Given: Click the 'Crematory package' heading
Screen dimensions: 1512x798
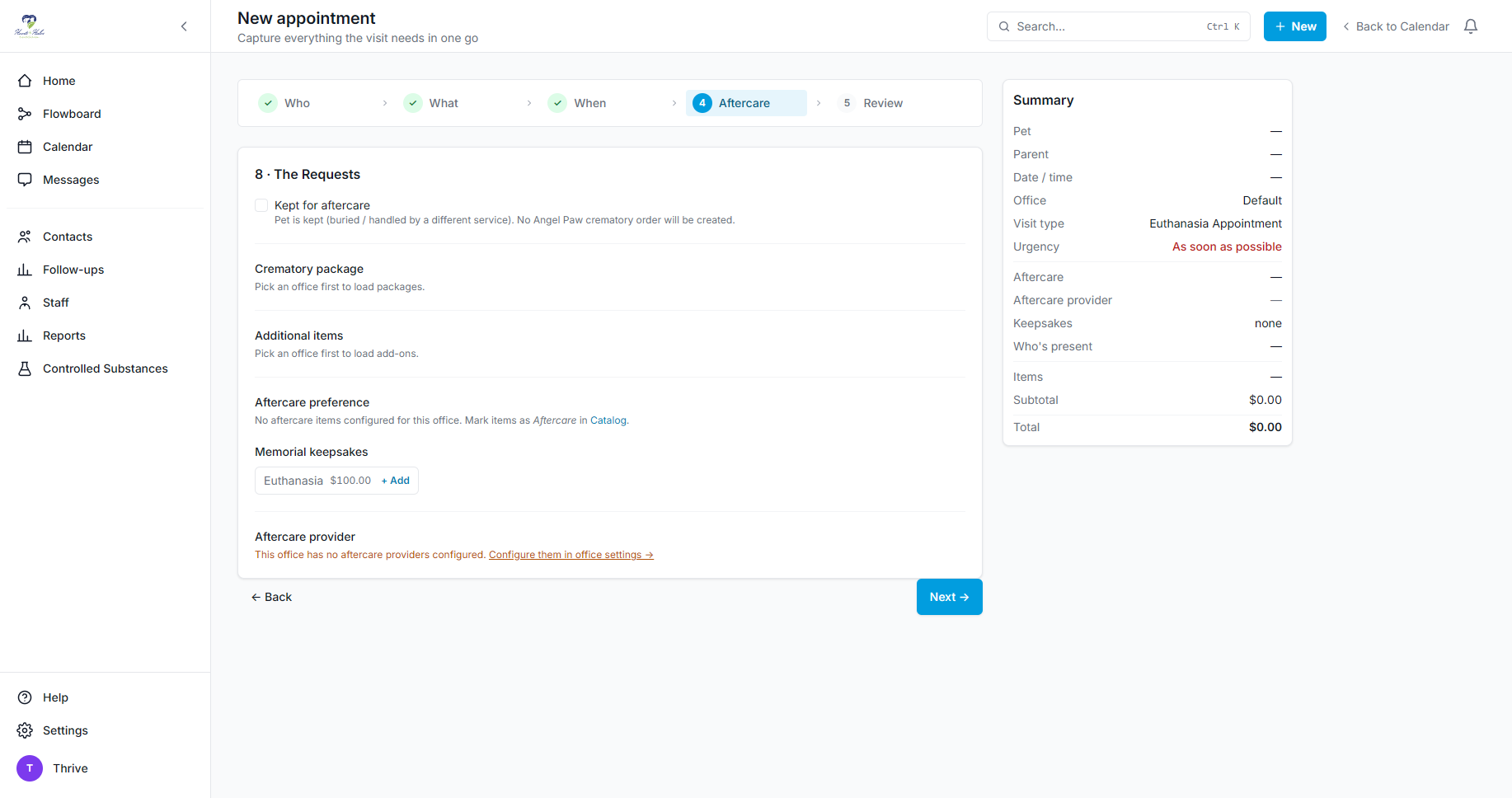Looking at the screenshot, I should coord(309,269).
